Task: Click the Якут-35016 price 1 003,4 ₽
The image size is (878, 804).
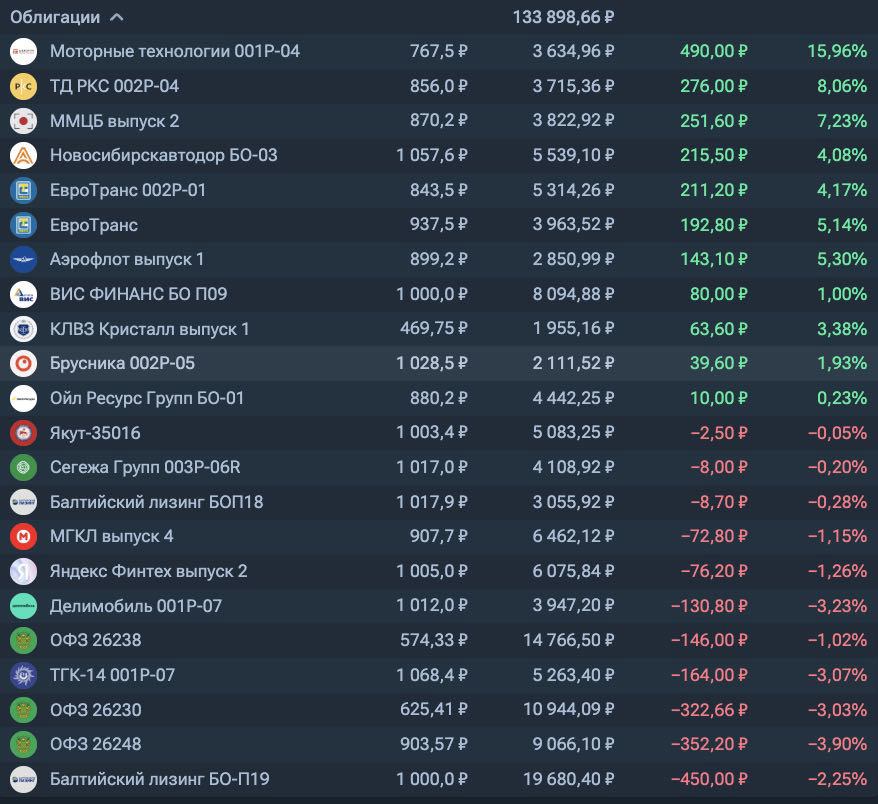Action: pos(431,433)
